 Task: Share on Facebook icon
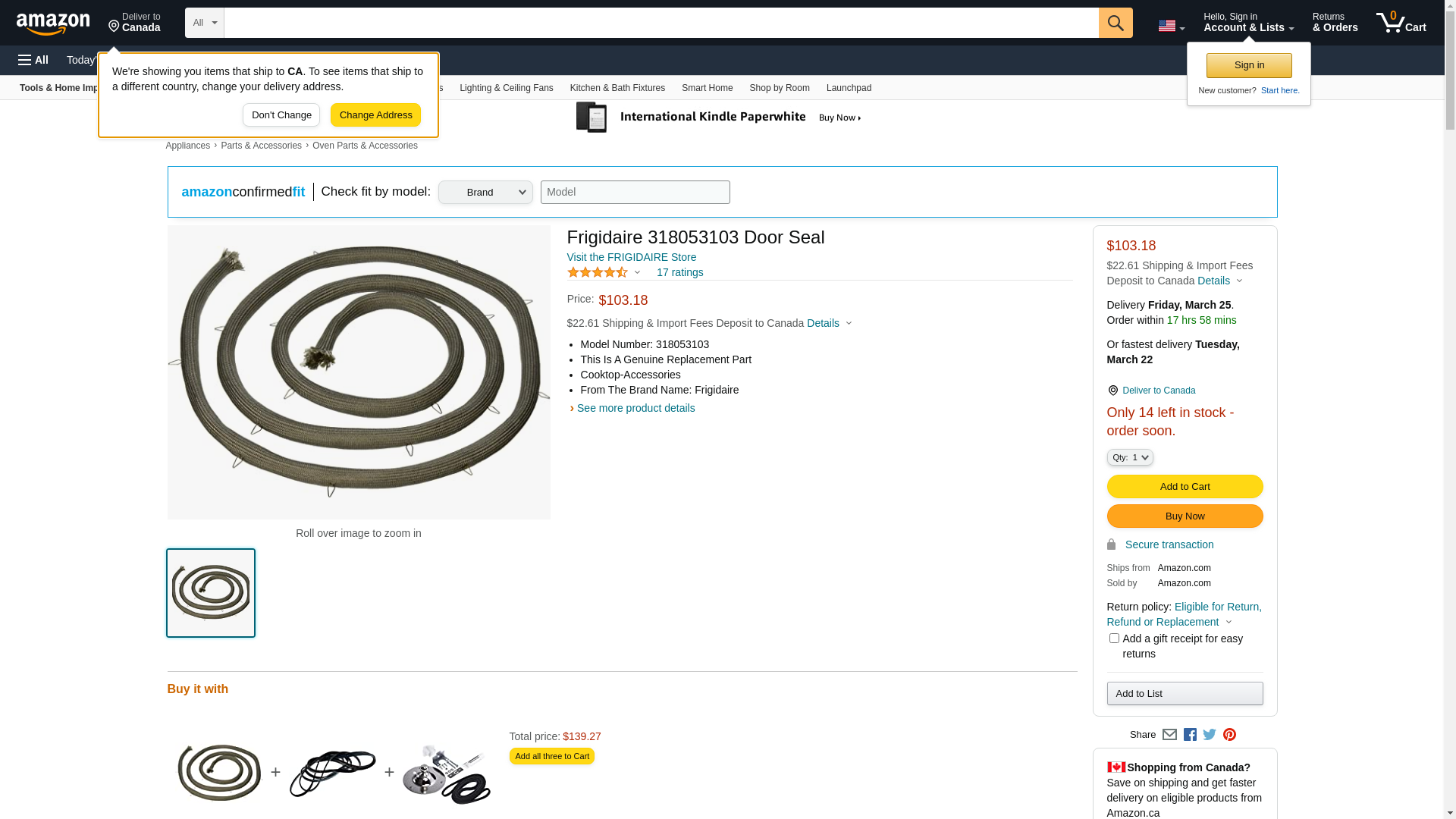click(x=1190, y=734)
